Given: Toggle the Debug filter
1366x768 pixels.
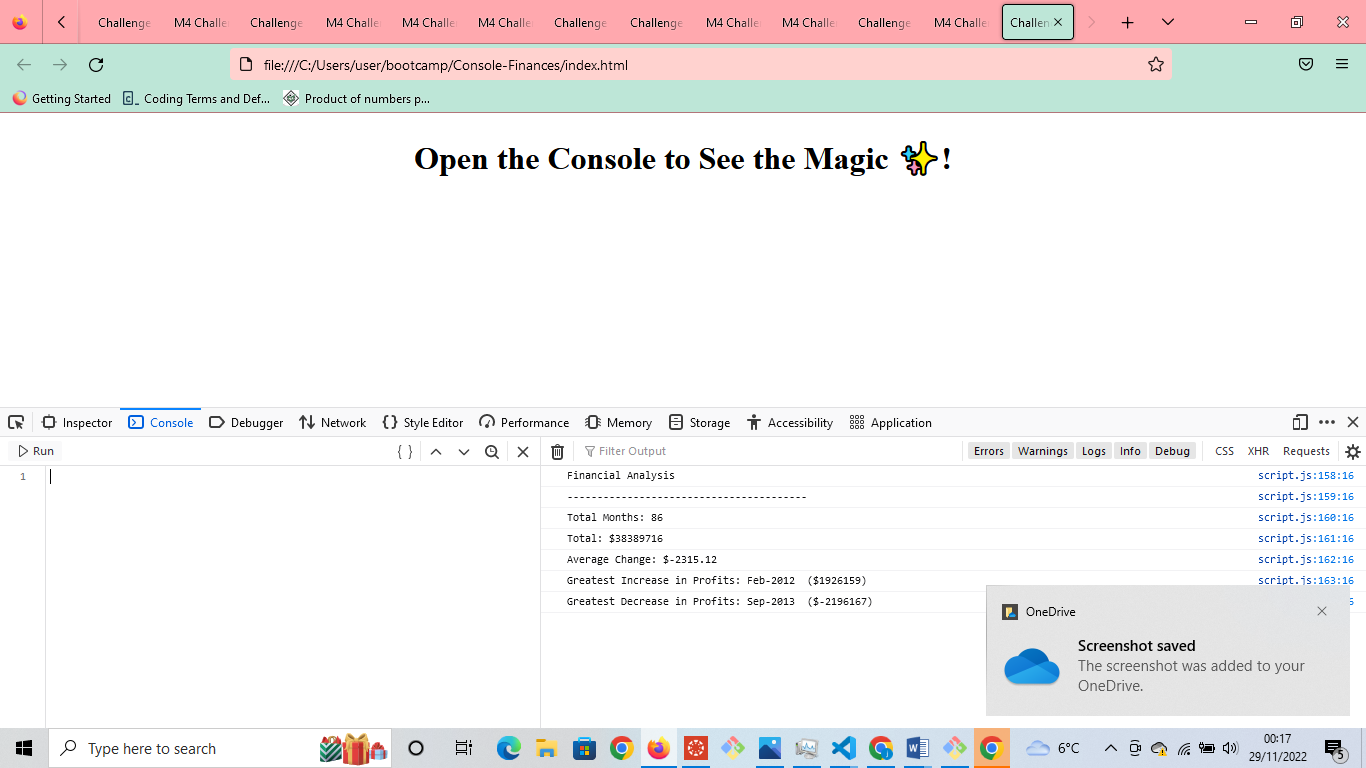Looking at the screenshot, I should tap(1173, 451).
